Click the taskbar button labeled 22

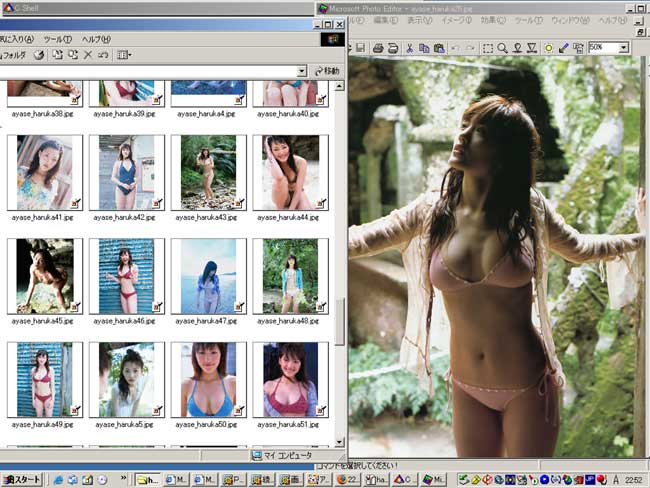(347, 480)
